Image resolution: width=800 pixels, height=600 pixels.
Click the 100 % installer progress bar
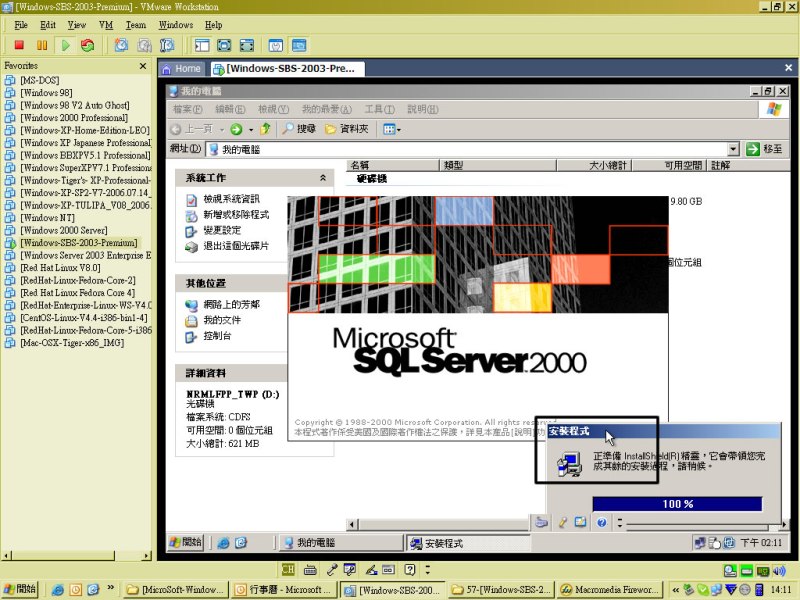coord(678,504)
